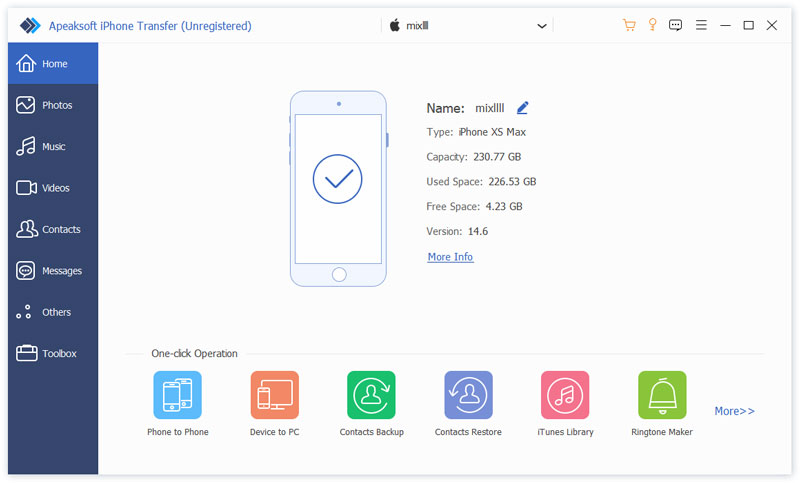
Task: Click the Apeaksoft logo icon
Action: click(30, 26)
